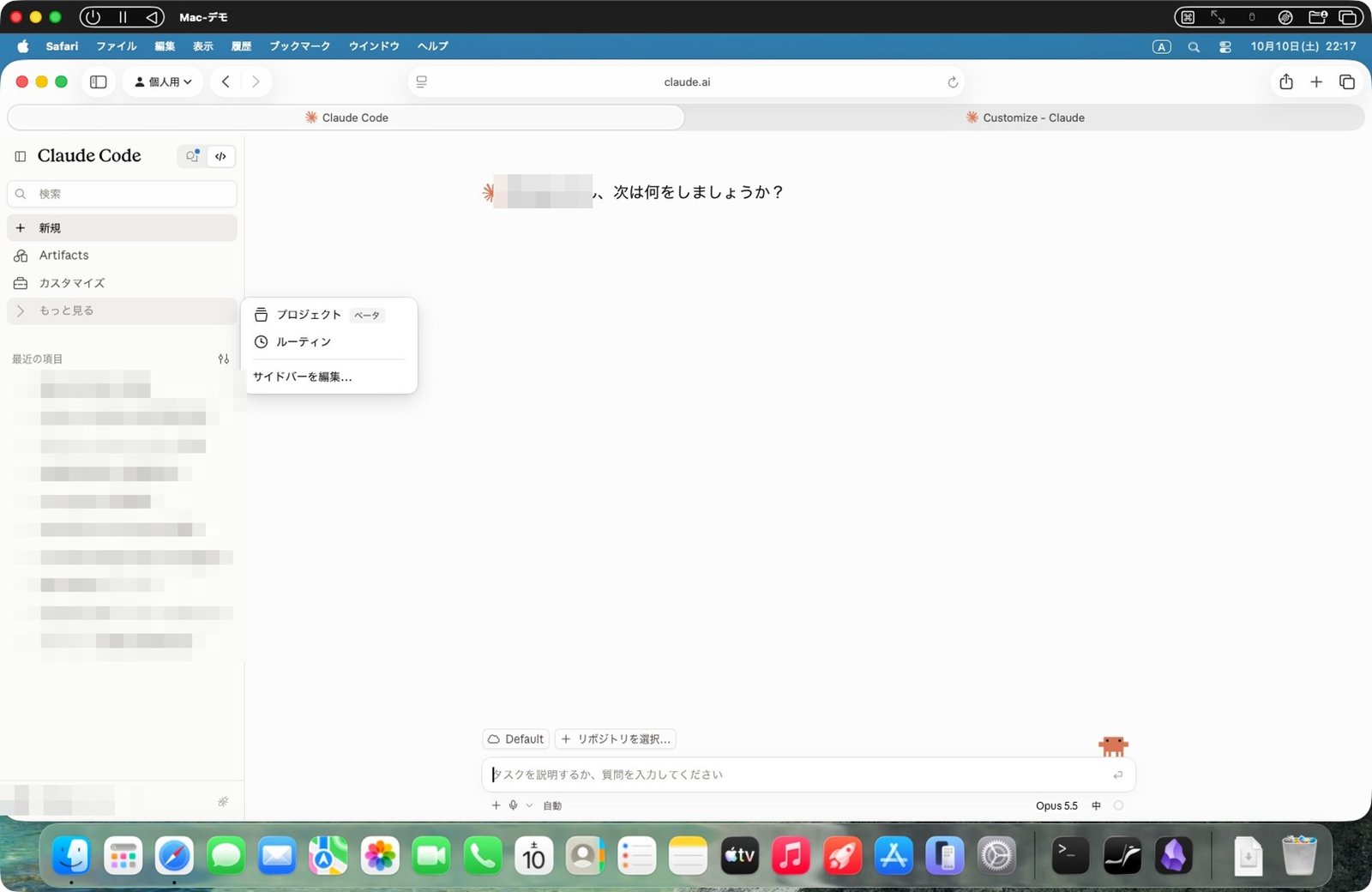
Task: Open a new Safari tab with plus
Action: tap(1316, 82)
